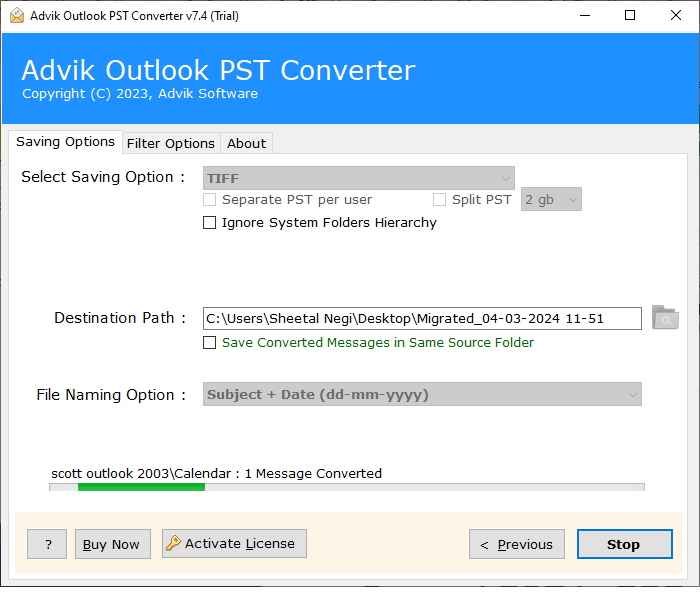Click the 'Advik Outlook PST Converter' banner heading
Screen dimensions: 700x592
pos(218,70)
